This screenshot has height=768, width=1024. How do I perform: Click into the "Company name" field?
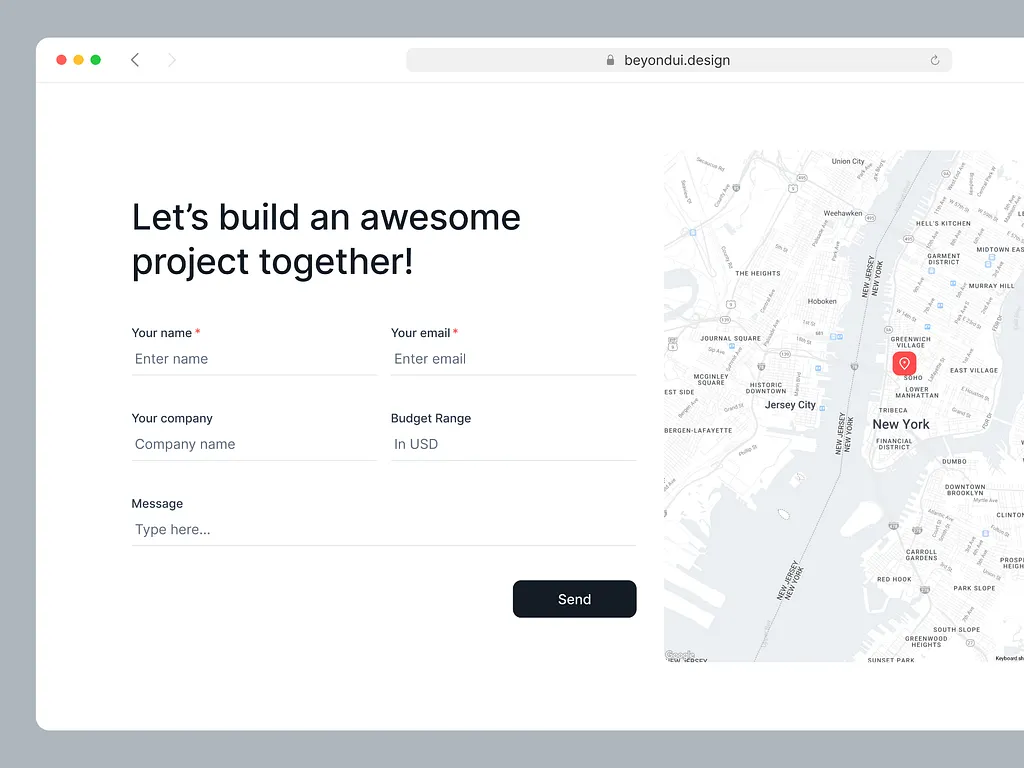click(254, 444)
